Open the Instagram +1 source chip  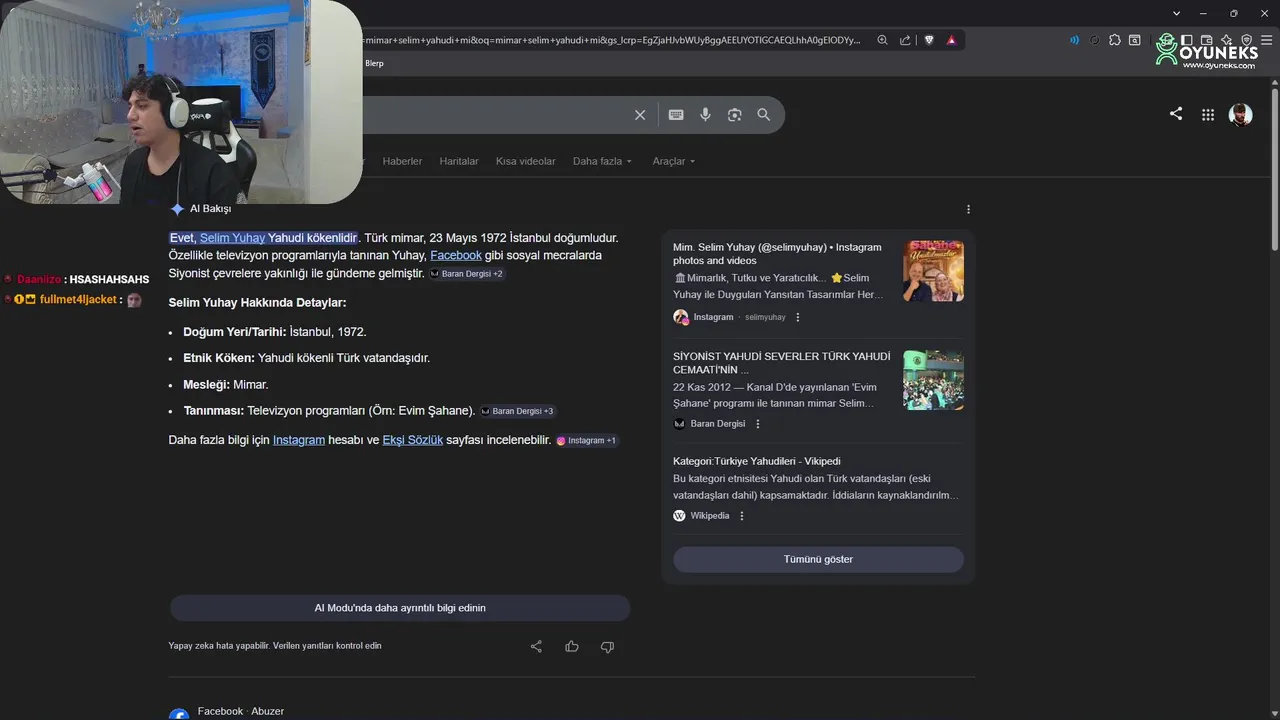point(587,440)
